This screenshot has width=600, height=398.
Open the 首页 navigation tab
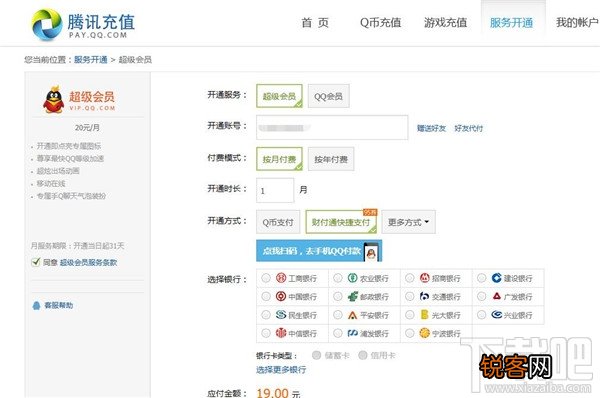pyautogui.click(x=315, y=23)
